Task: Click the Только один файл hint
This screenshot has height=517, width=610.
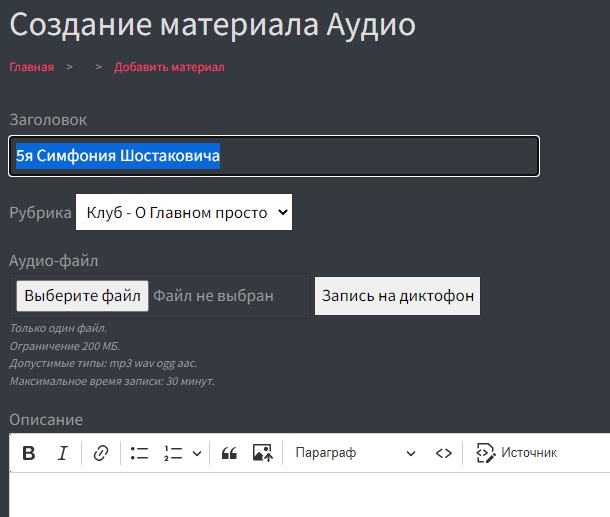Action: point(58,328)
